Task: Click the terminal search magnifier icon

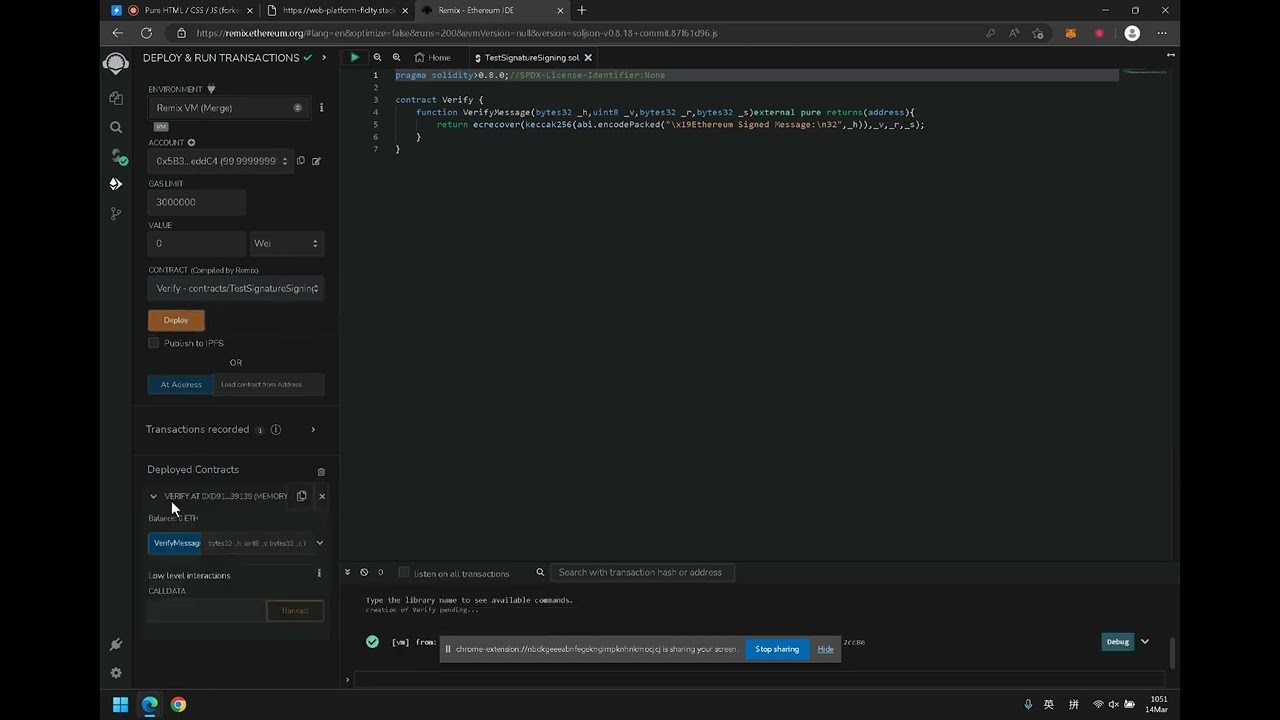Action: click(540, 573)
